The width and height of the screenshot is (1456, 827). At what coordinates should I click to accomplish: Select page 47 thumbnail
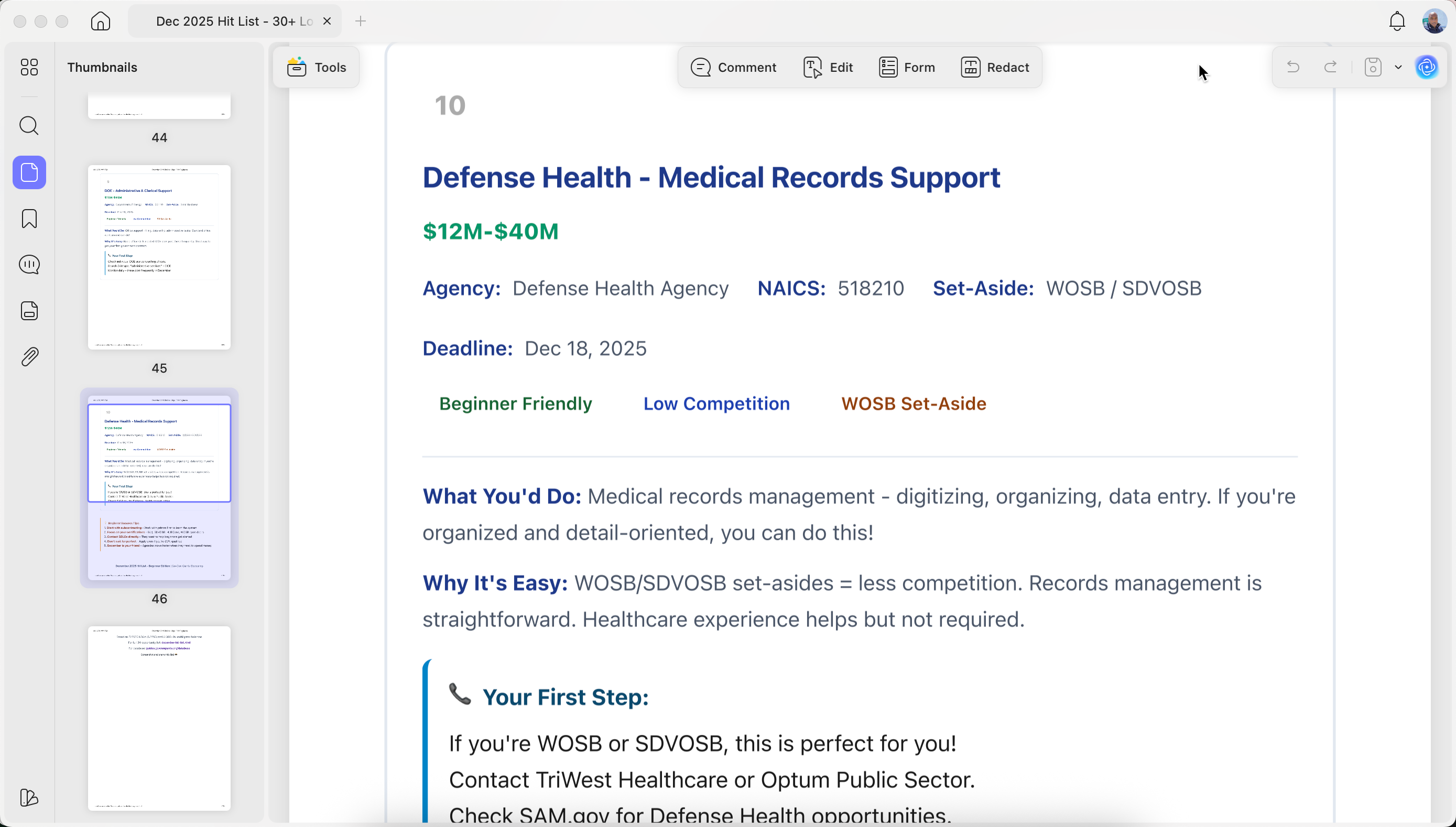[159, 718]
